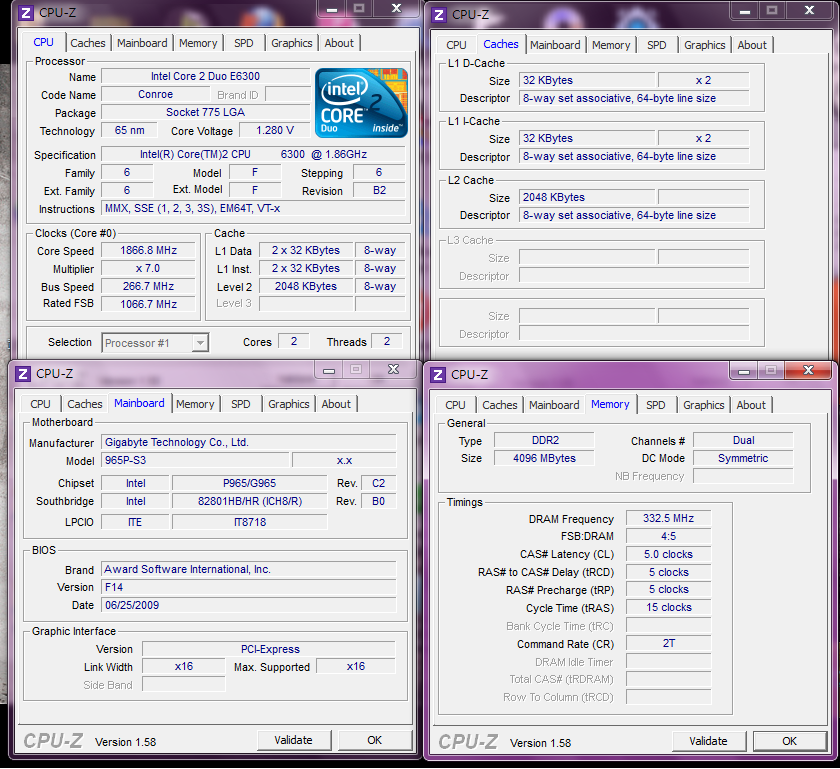The width and height of the screenshot is (840, 769).
Task: Click the CPU-Z icon in the Caches window title bar
Action: (x=437, y=14)
